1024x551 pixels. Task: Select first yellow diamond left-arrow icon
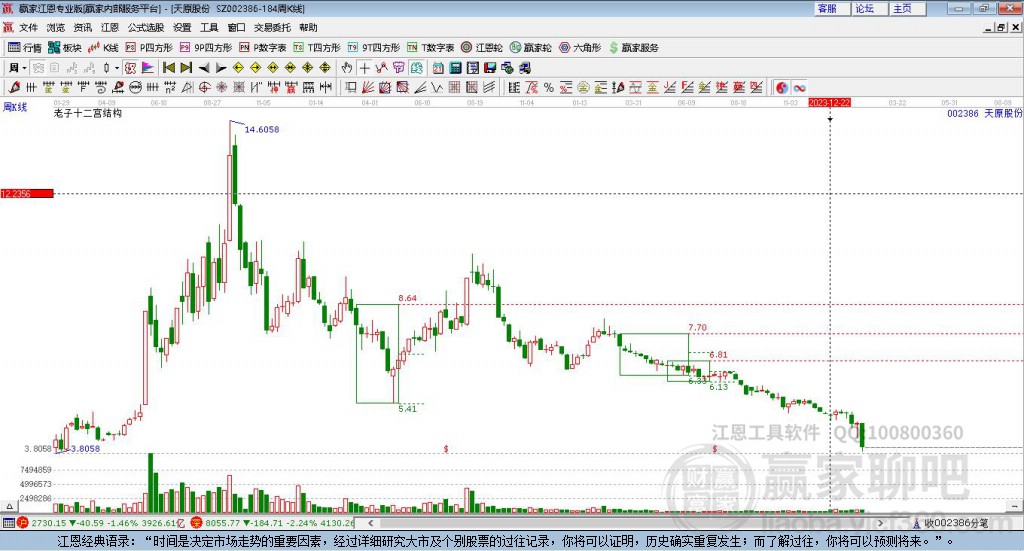click(238, 68)
